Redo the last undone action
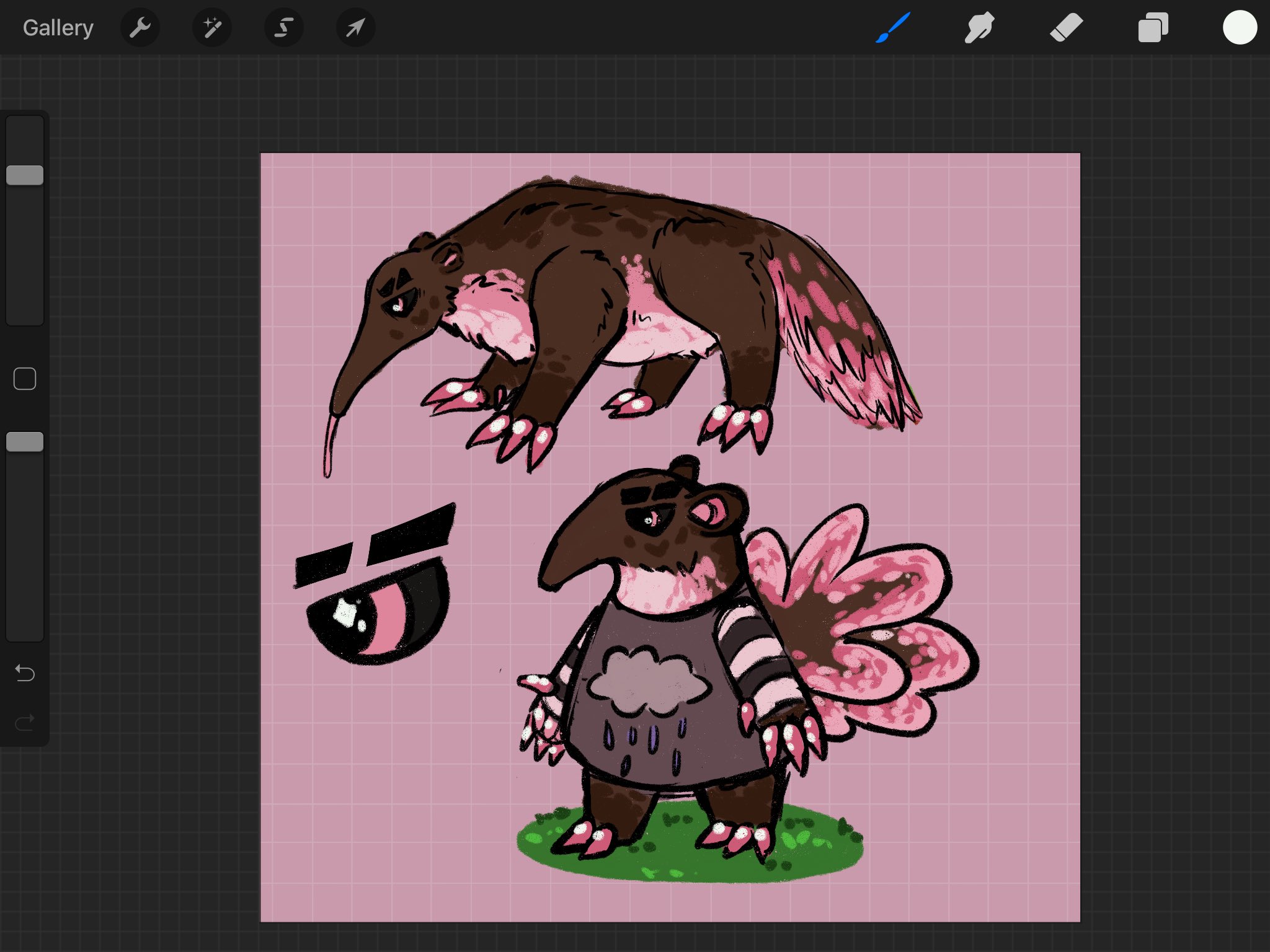The height and width of the screenshot is (952, 1270). [25, 723]
